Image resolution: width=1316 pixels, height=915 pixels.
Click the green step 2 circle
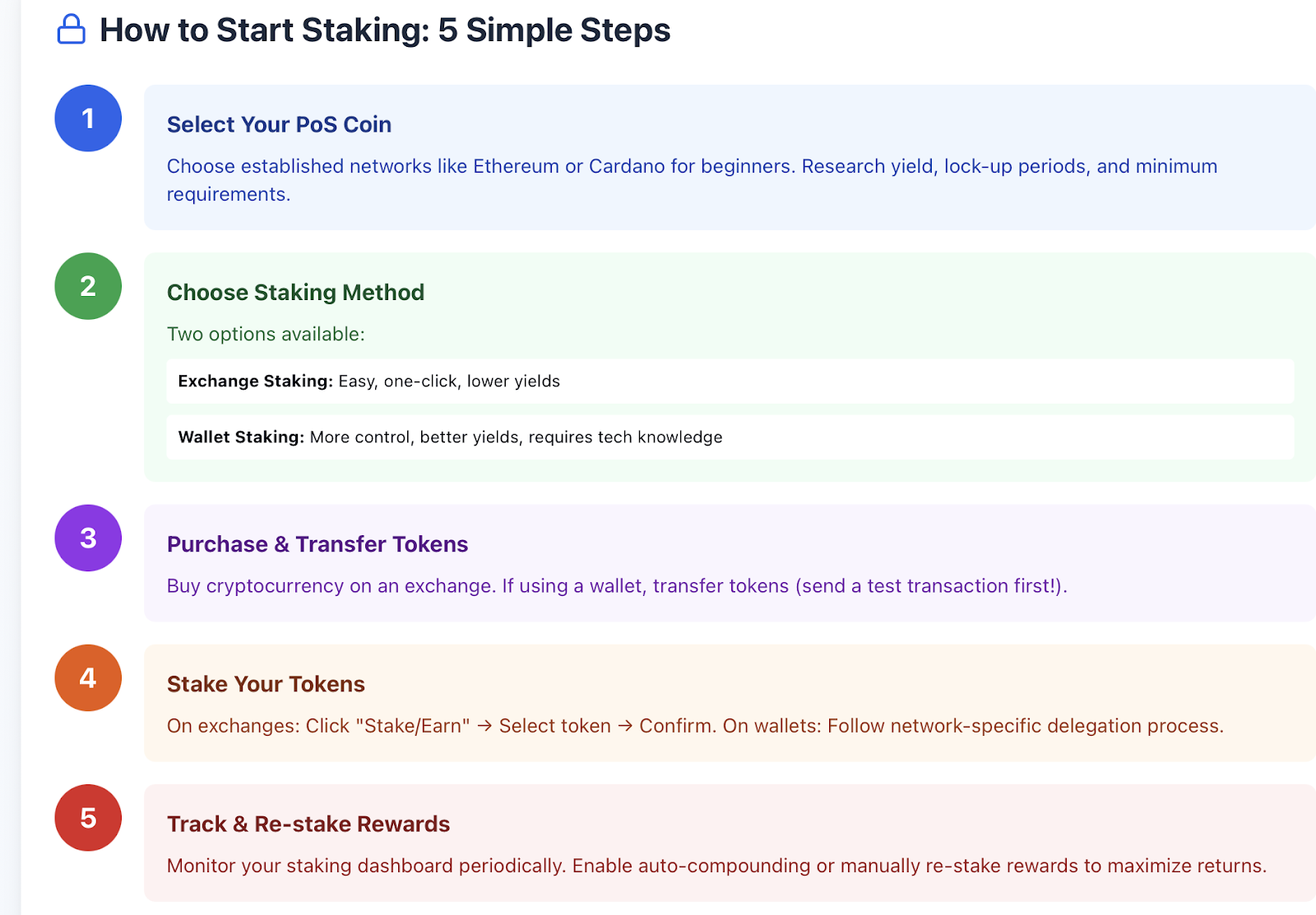point(88,286)
